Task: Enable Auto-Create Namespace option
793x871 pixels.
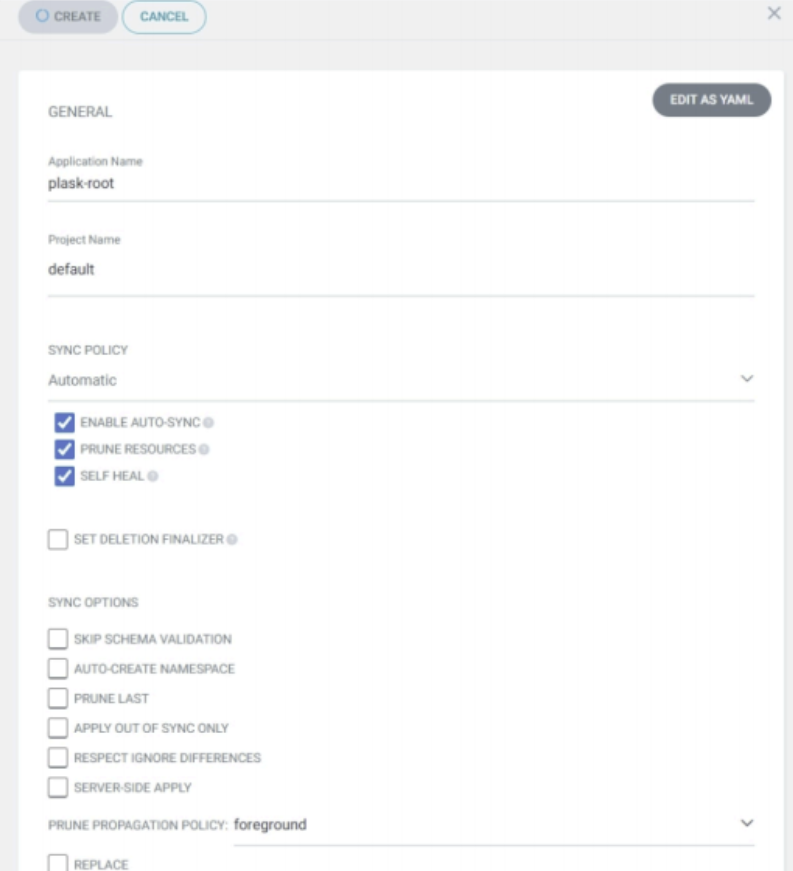Action: [x=58, y=668]
